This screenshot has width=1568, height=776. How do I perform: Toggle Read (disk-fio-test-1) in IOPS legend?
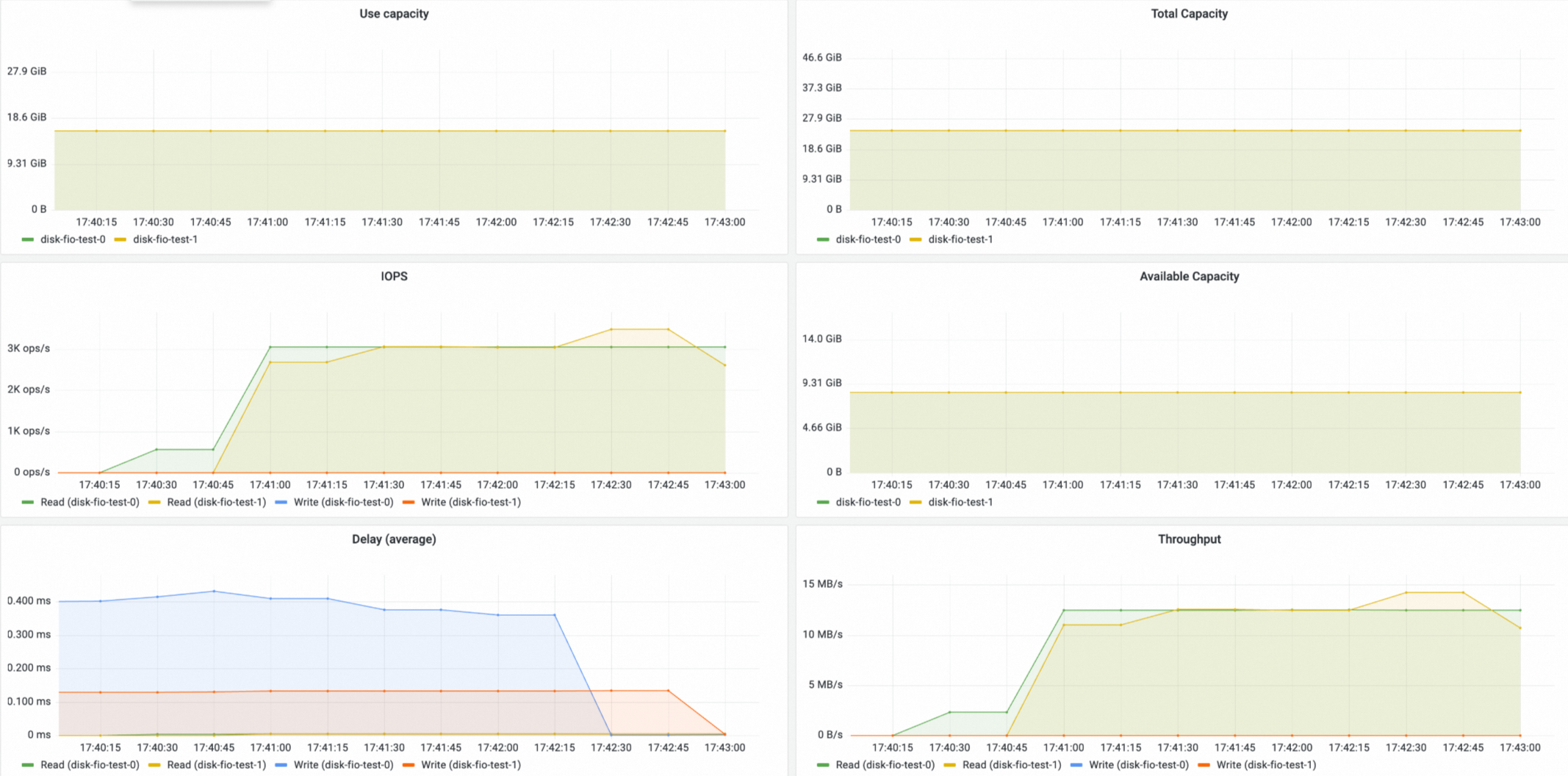point(216,503)
